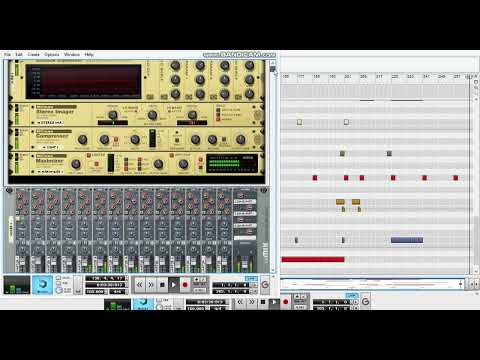Toggle Loop in the lower sequencer transport
Screen dimensions: 480x360
click(351, 295)
